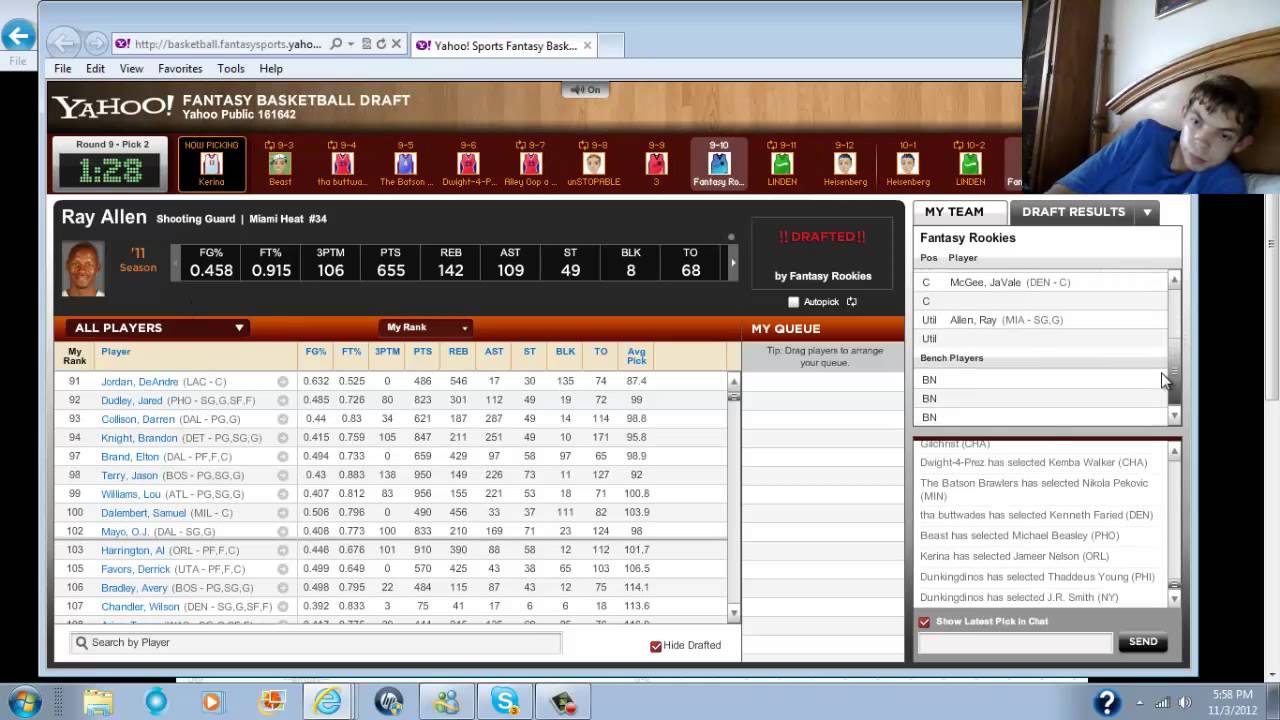The image size is (1280, 720).
Task: Select Alley Oop jersey in draft order
Action: tap(531, 163)
